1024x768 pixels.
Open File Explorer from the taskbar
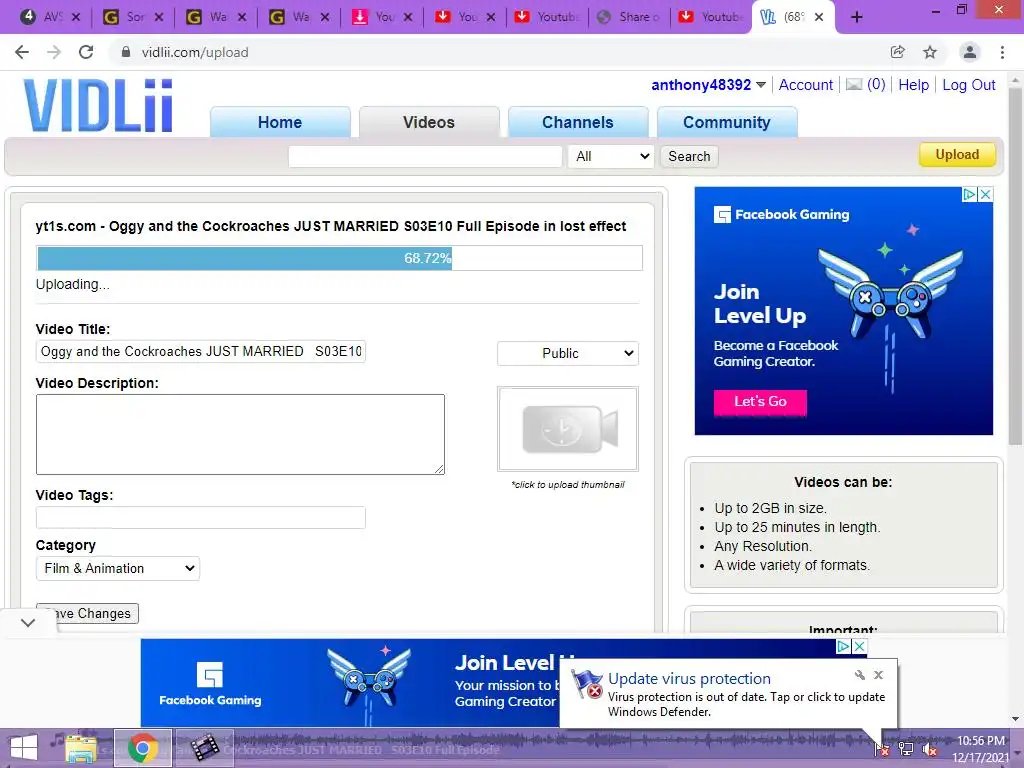(81, 748)
